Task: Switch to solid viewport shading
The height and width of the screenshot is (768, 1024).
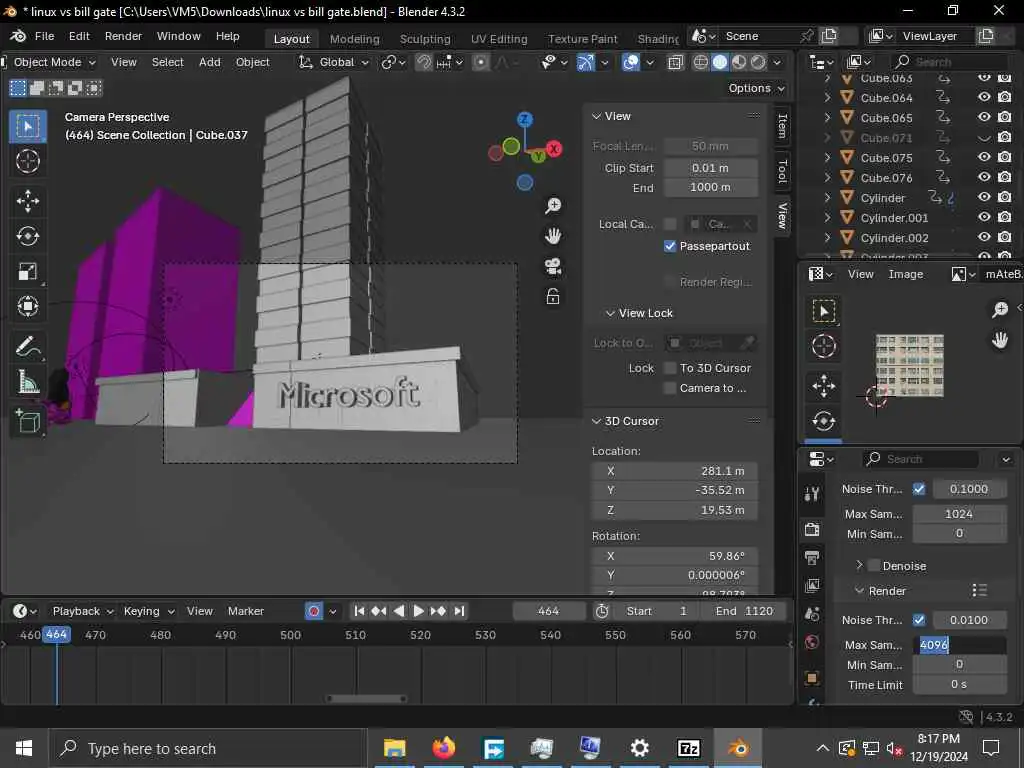Action: (x=720, y=62)
